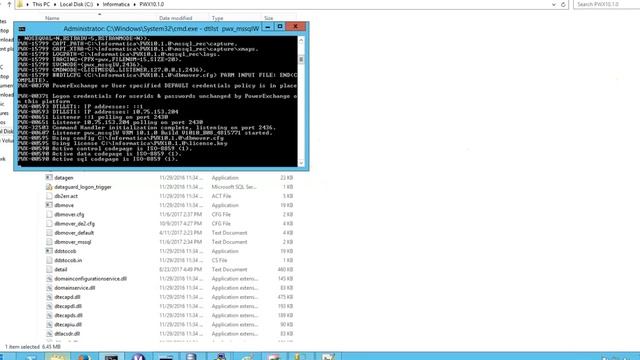Click the ddstocob application icon
This screenshot has height=360, width=640.
(x=49, y=251)
